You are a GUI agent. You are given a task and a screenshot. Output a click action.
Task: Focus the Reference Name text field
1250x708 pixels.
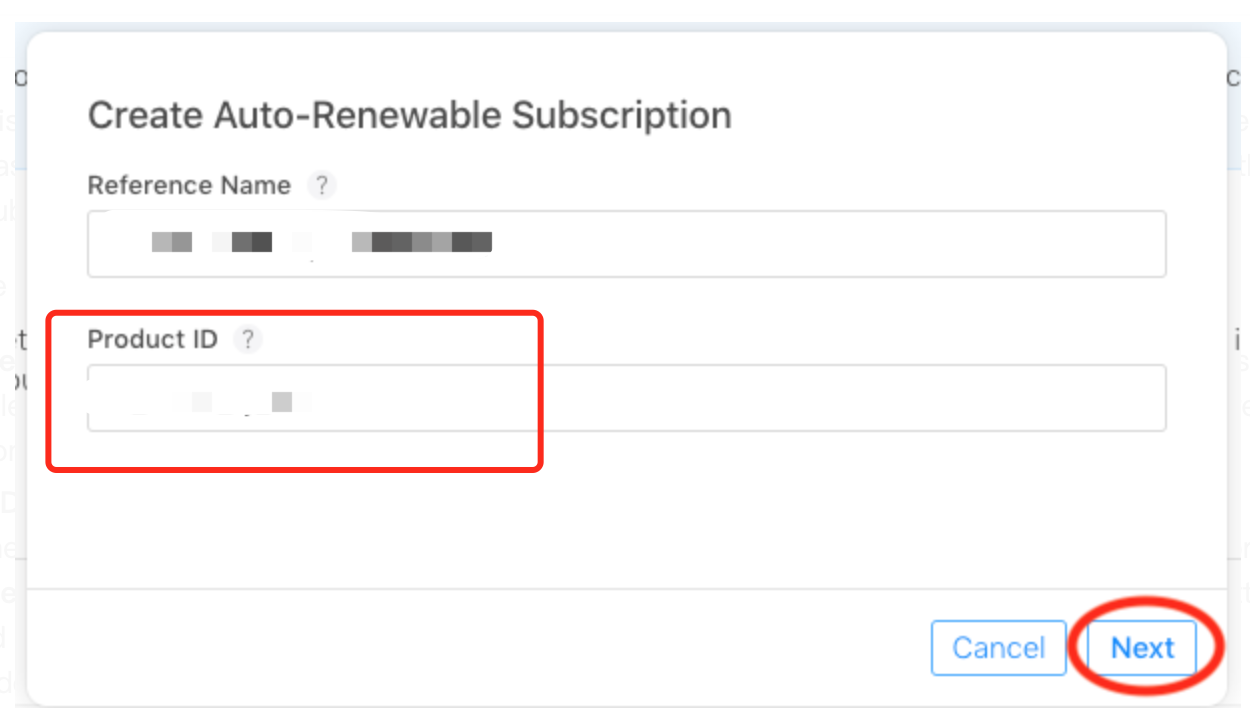point(626,243)
